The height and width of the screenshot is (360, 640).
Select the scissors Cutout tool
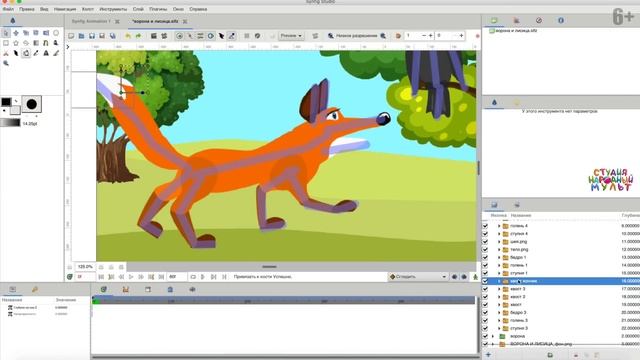[6, 53]
